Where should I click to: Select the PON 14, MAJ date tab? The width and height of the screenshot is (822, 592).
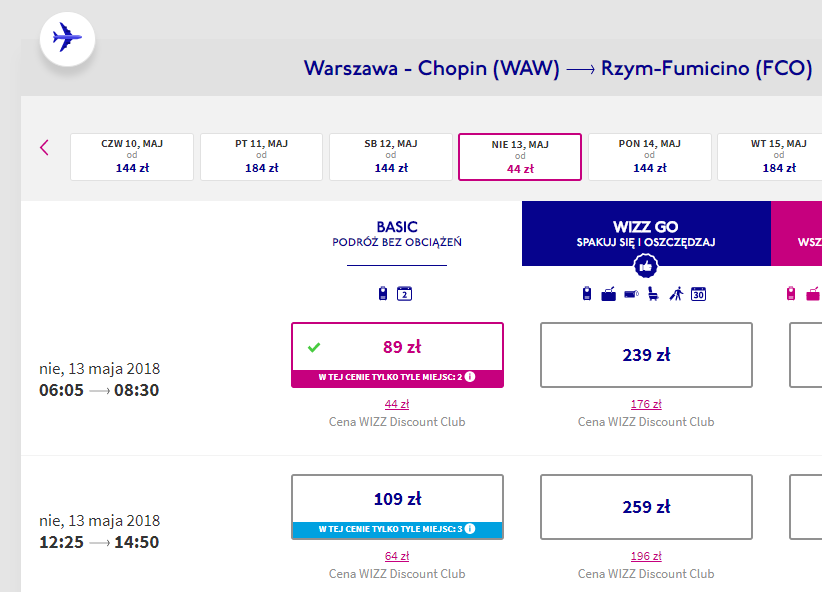click(x=650, y=157)
